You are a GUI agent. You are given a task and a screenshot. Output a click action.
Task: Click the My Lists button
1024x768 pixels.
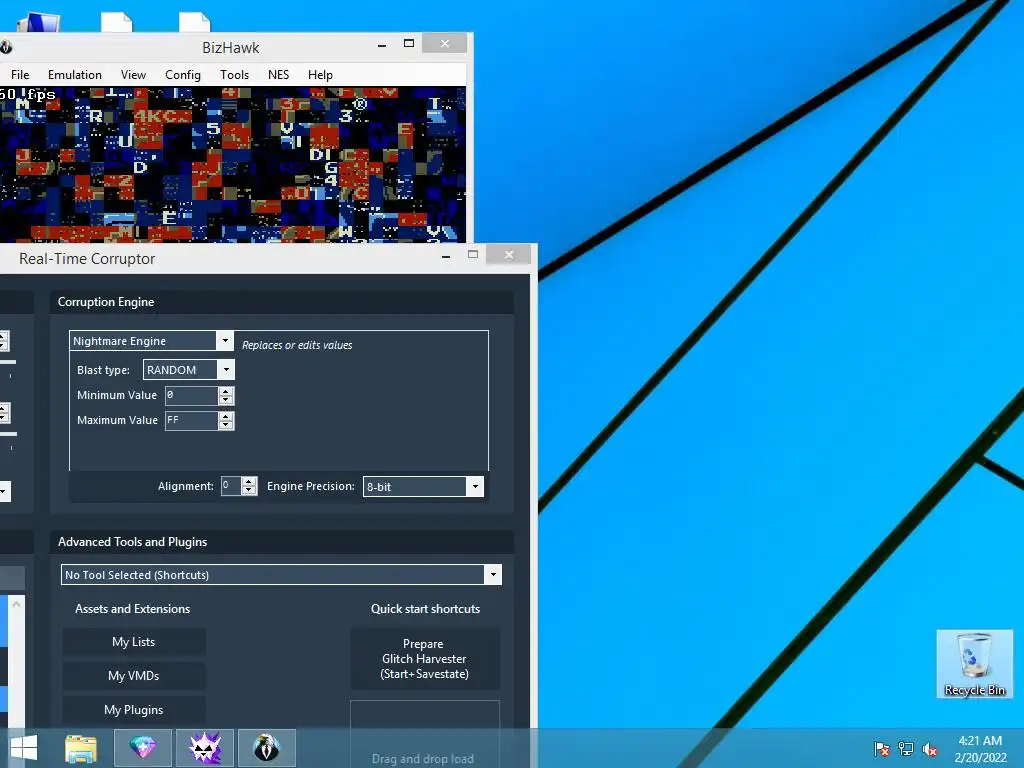point(134,642)
